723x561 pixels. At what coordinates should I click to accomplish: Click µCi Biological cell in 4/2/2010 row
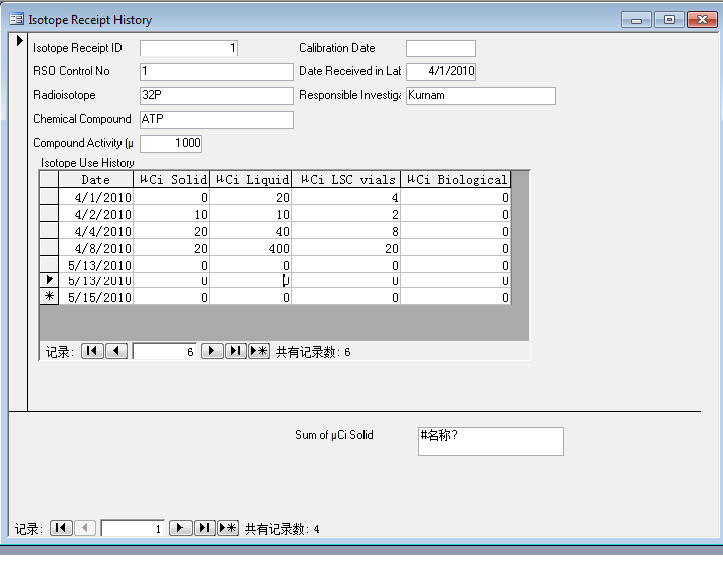tap(456, 214)
